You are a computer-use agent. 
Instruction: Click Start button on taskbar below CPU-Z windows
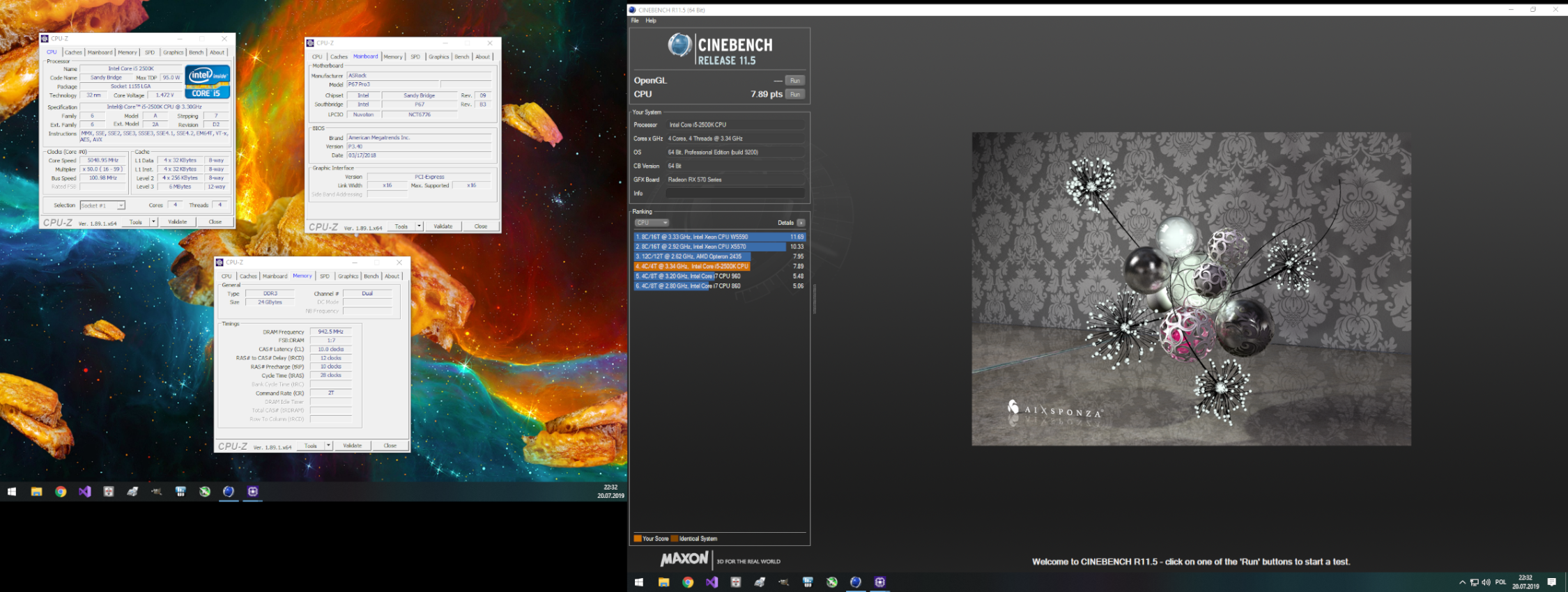pyautogui.click(x=12, y=492)
